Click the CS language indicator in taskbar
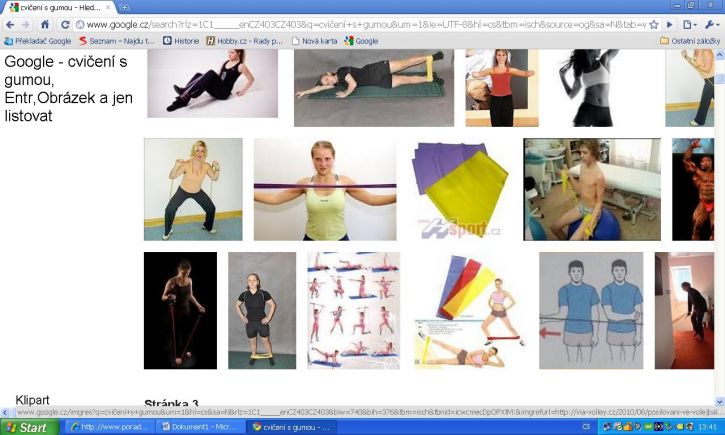 pyautogui.click(x=586, y=427)
